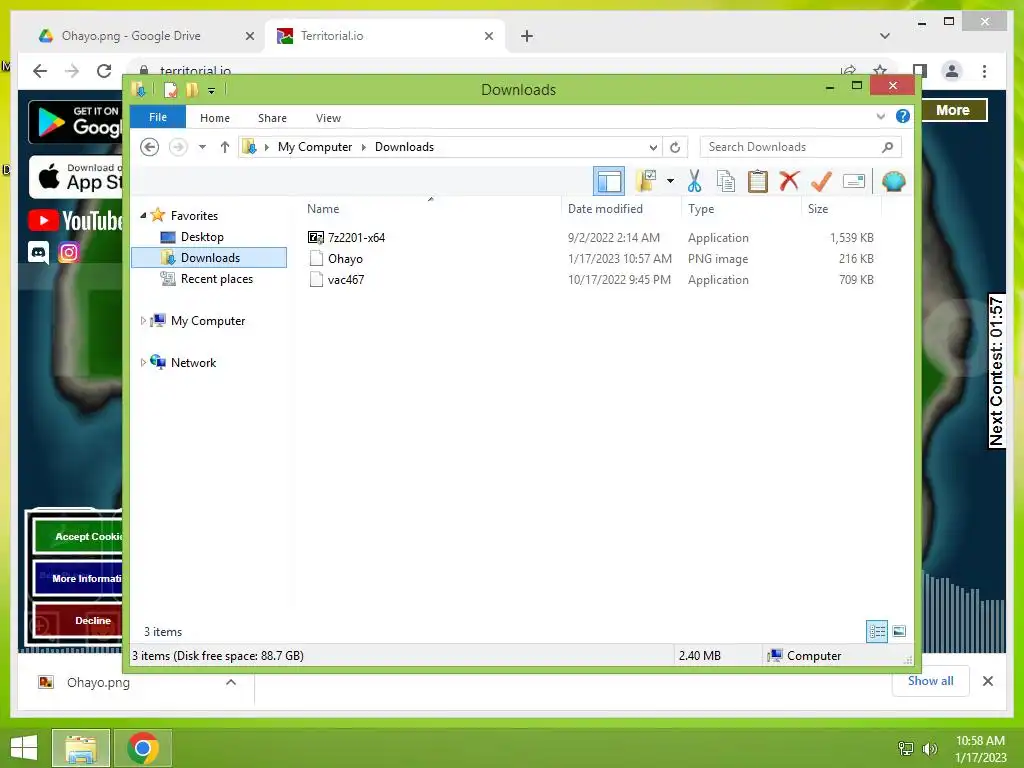Click the quick access Properties icon in titlebar
Viewport: 1024px width, 768px height.
171,89
